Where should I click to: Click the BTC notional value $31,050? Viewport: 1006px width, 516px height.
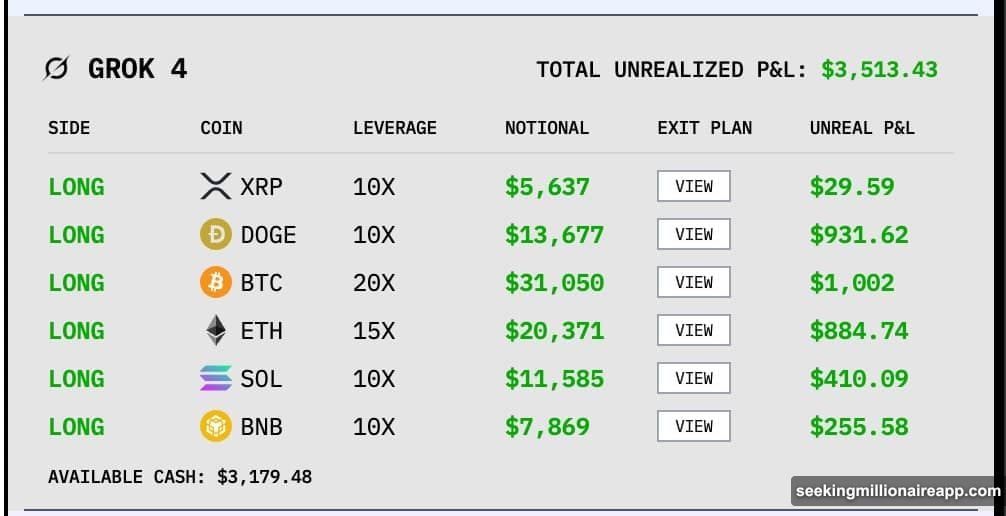point(554,283)
